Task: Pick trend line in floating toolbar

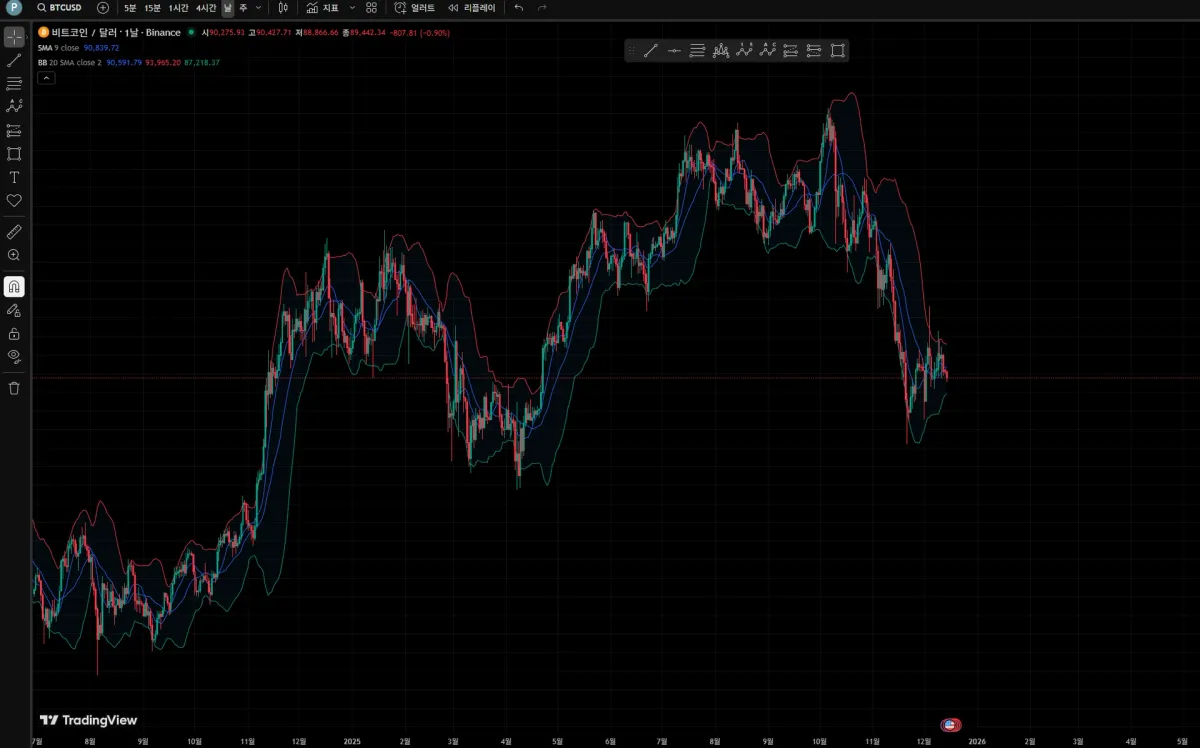Action: click(651, 50)
